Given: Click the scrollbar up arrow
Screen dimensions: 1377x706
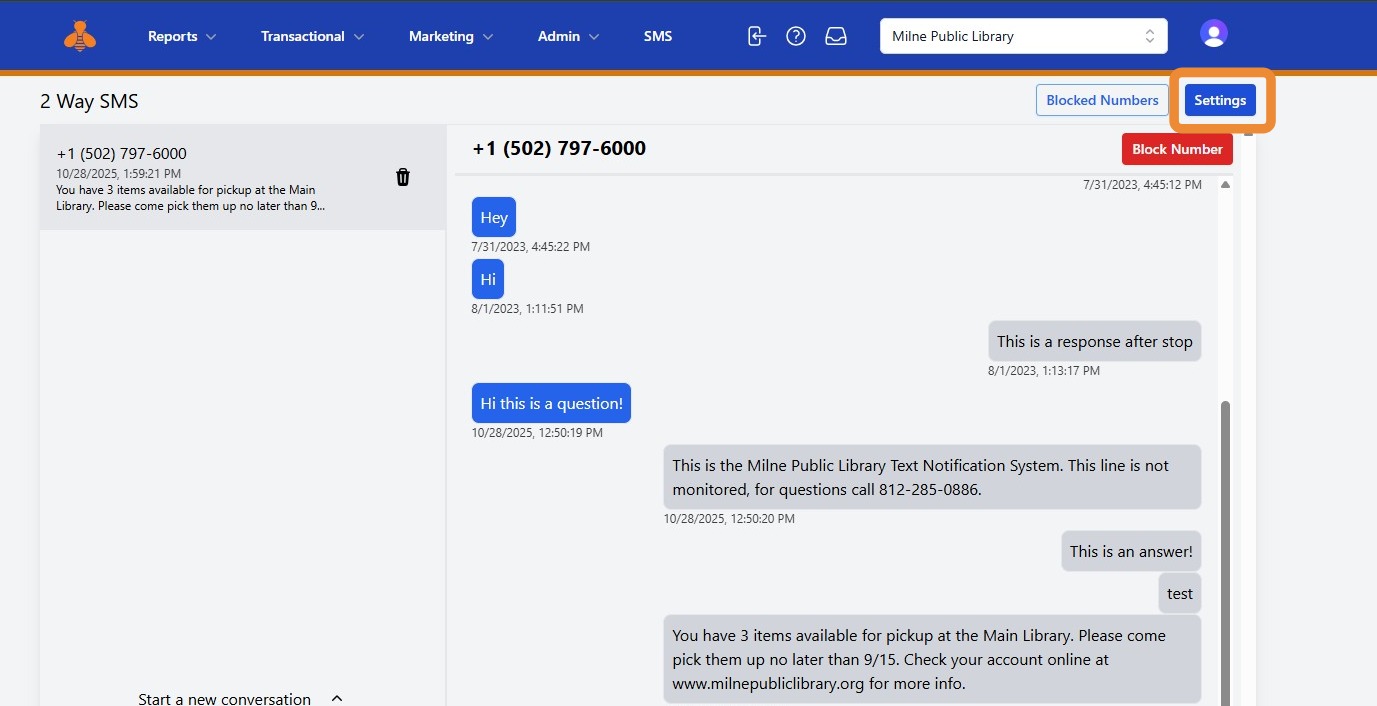Looking at the screenshot, I should (x=1225, y=185).
